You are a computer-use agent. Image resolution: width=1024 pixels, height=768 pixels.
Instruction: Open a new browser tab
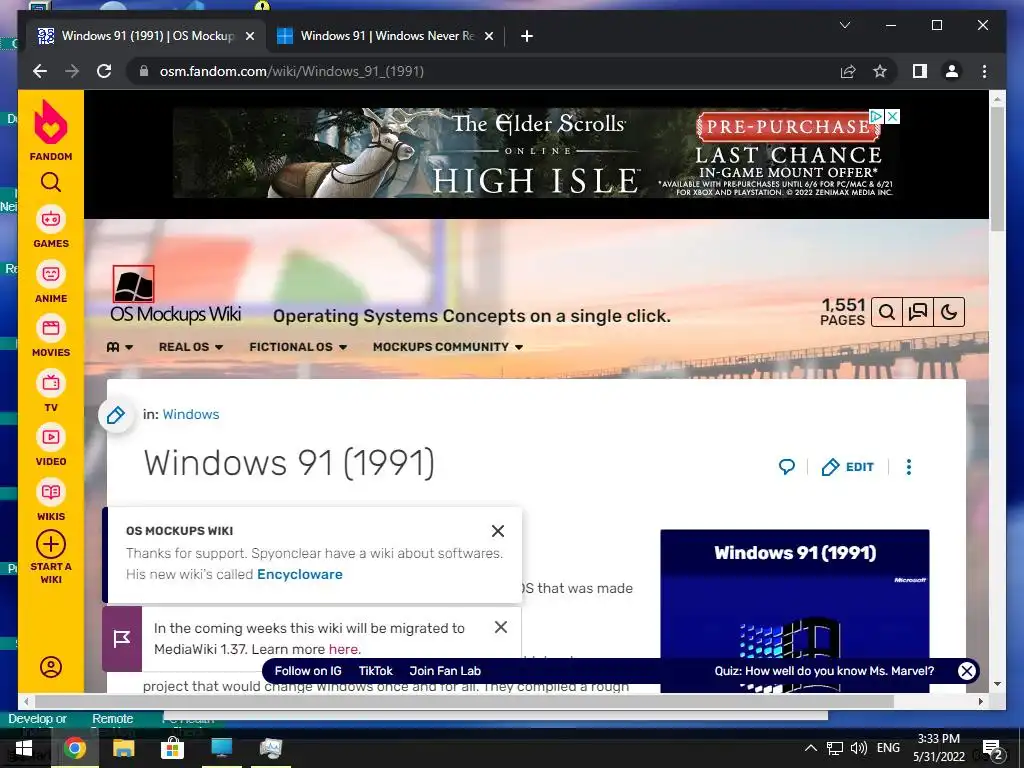click(x=527, y=36)
